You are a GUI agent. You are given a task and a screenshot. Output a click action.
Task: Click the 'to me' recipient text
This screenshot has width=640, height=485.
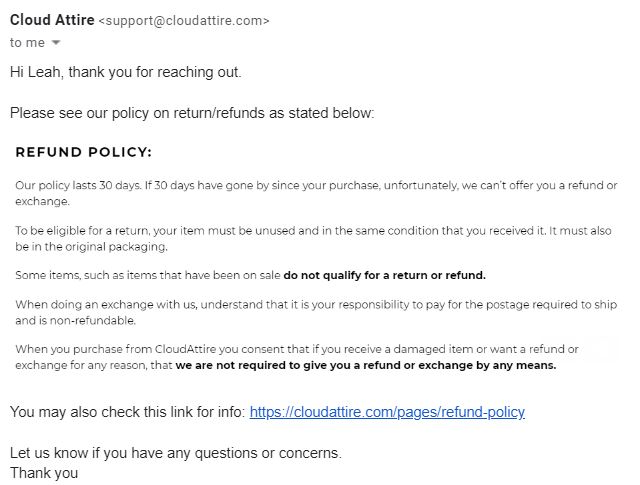(x=27, y=43)
